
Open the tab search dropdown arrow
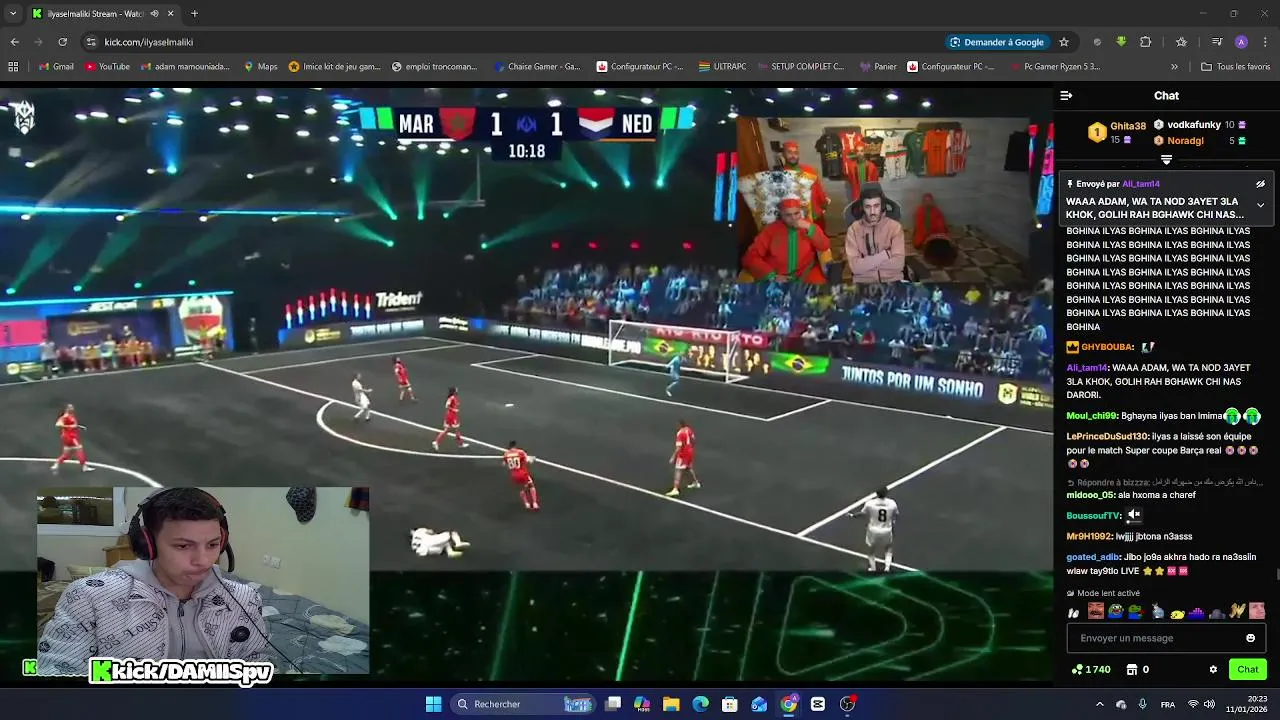coord(13,14)
